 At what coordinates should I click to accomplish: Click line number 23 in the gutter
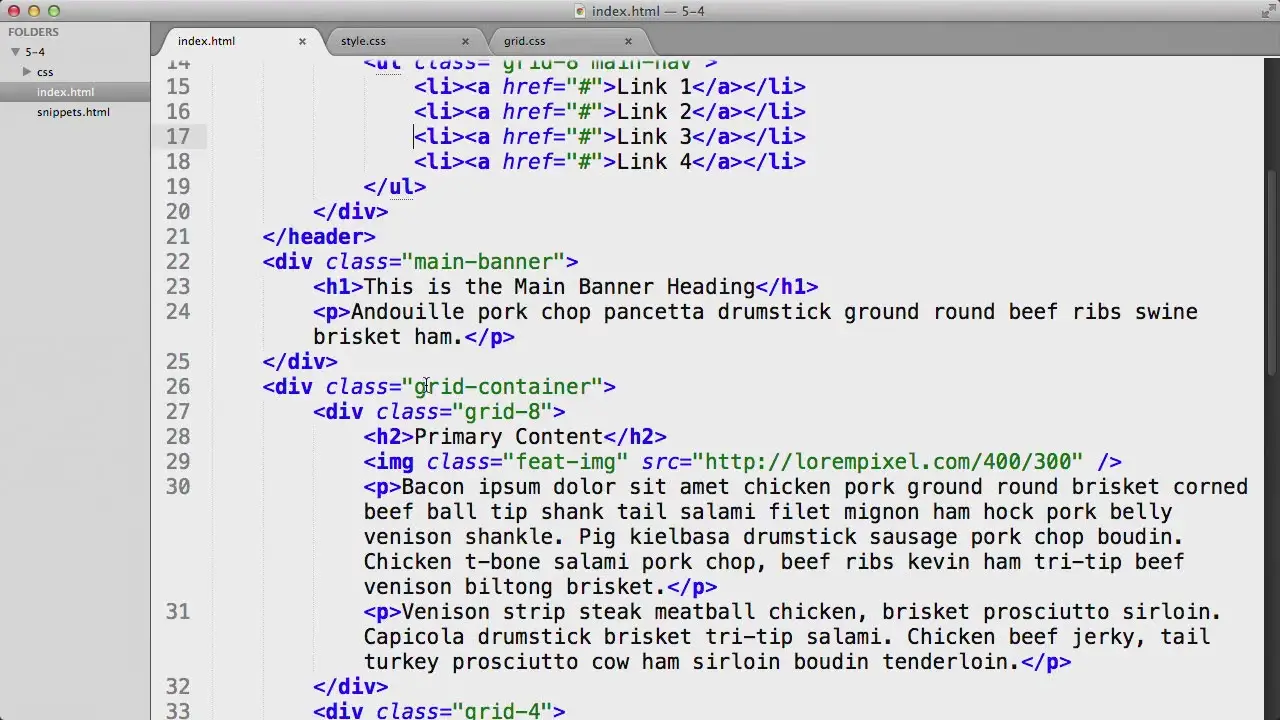[x=178, y=287]
